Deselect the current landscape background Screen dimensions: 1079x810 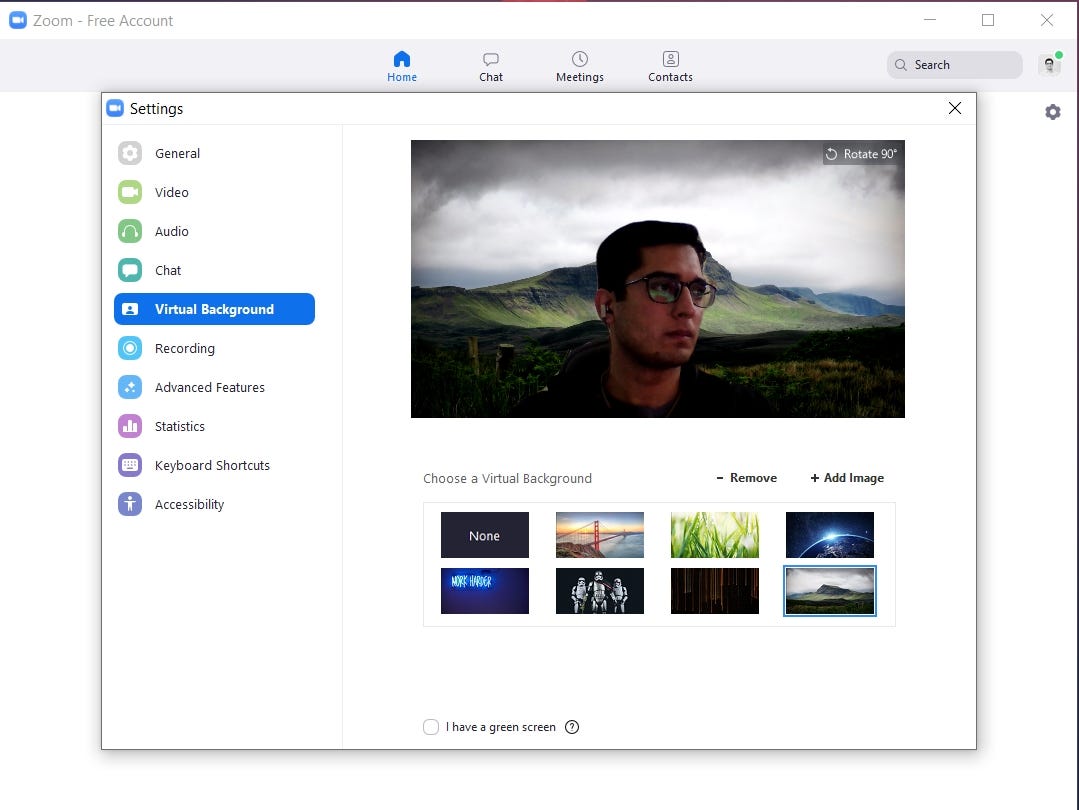tap(829, 591)
